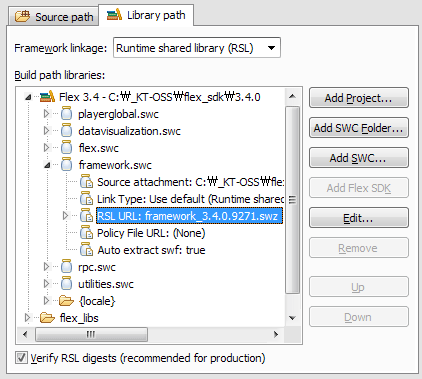Click the RSL URL property icon
The image size is (422, 379).
point(86,216)
